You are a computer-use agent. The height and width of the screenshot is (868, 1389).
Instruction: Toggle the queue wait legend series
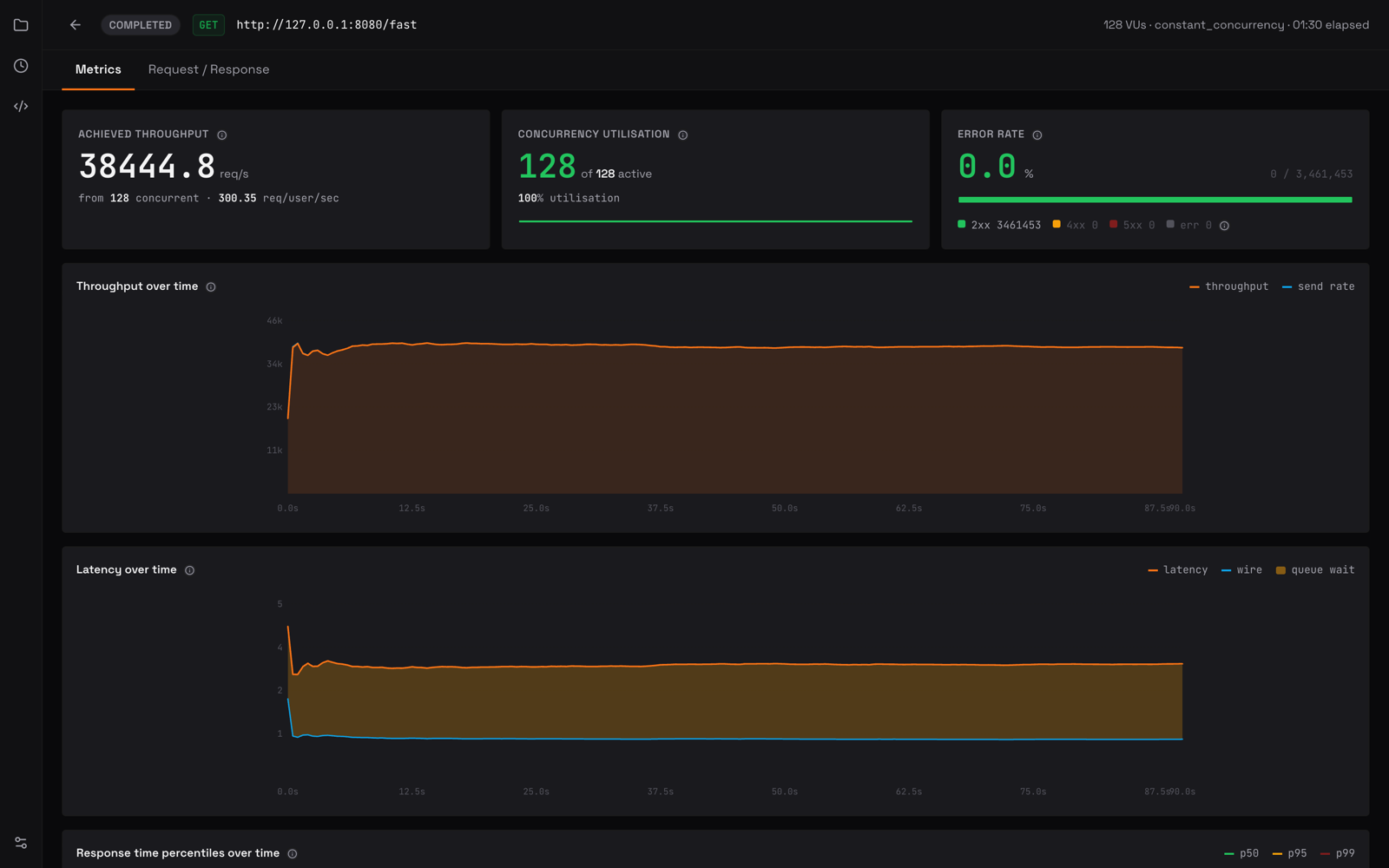click(1315, 570)
